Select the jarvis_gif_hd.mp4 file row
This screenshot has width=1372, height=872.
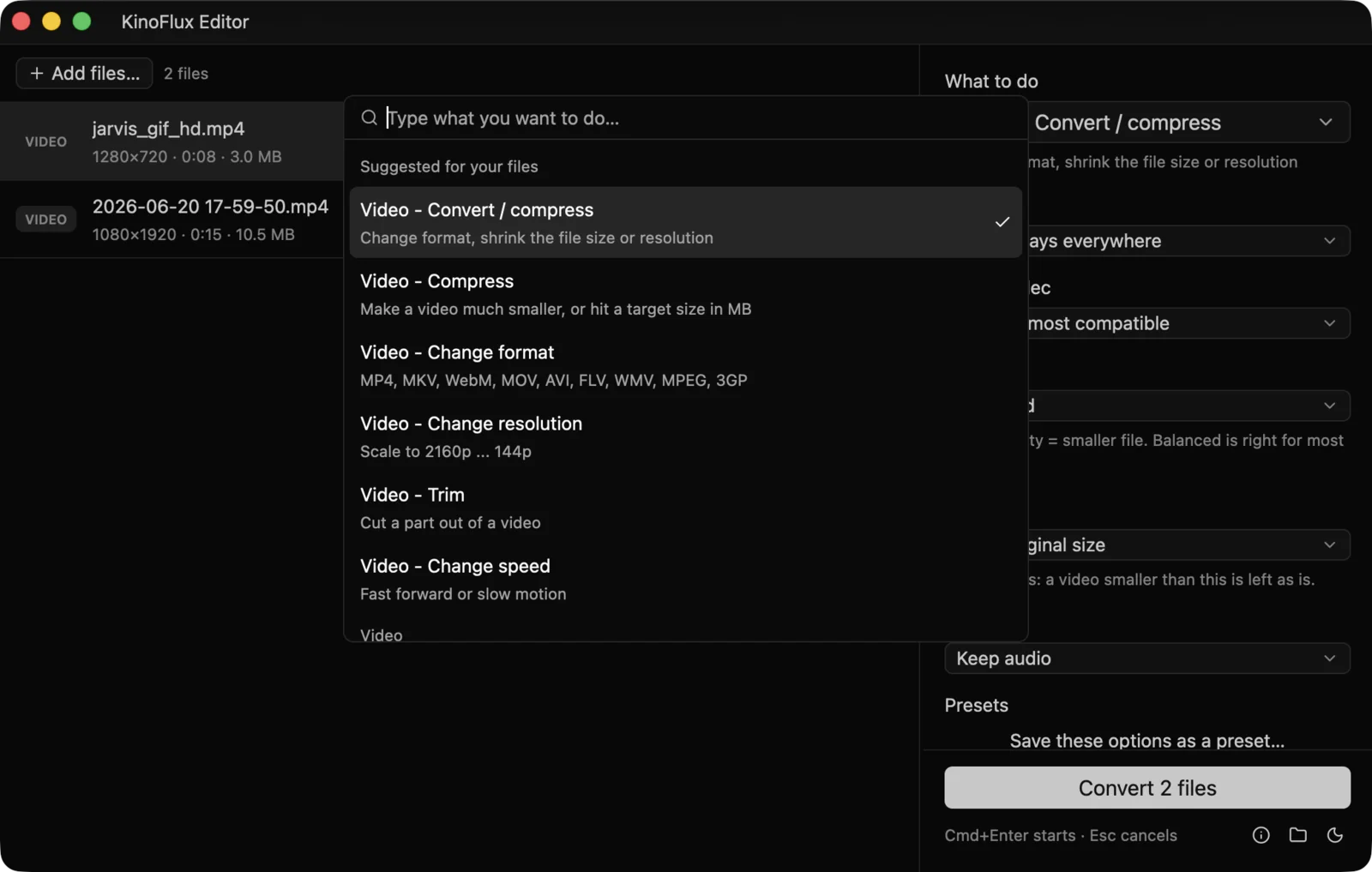171,141
